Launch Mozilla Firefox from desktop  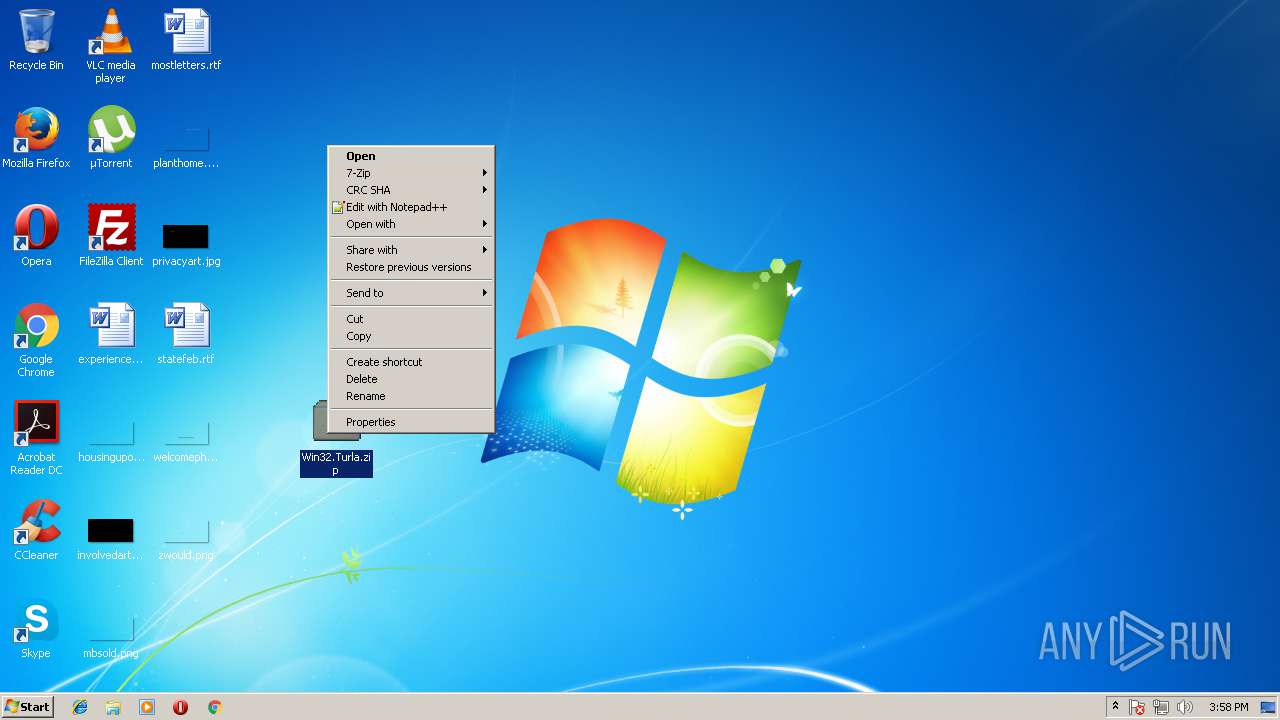tap(36, 138)
